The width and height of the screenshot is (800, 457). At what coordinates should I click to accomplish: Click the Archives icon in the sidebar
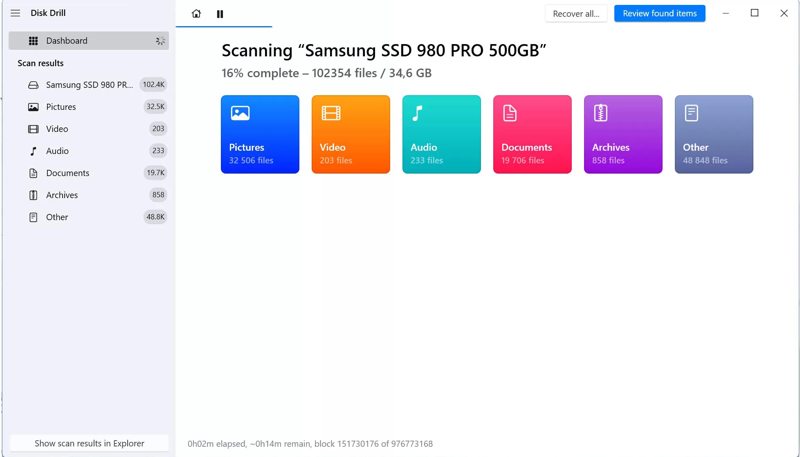(x=33, y=195)
